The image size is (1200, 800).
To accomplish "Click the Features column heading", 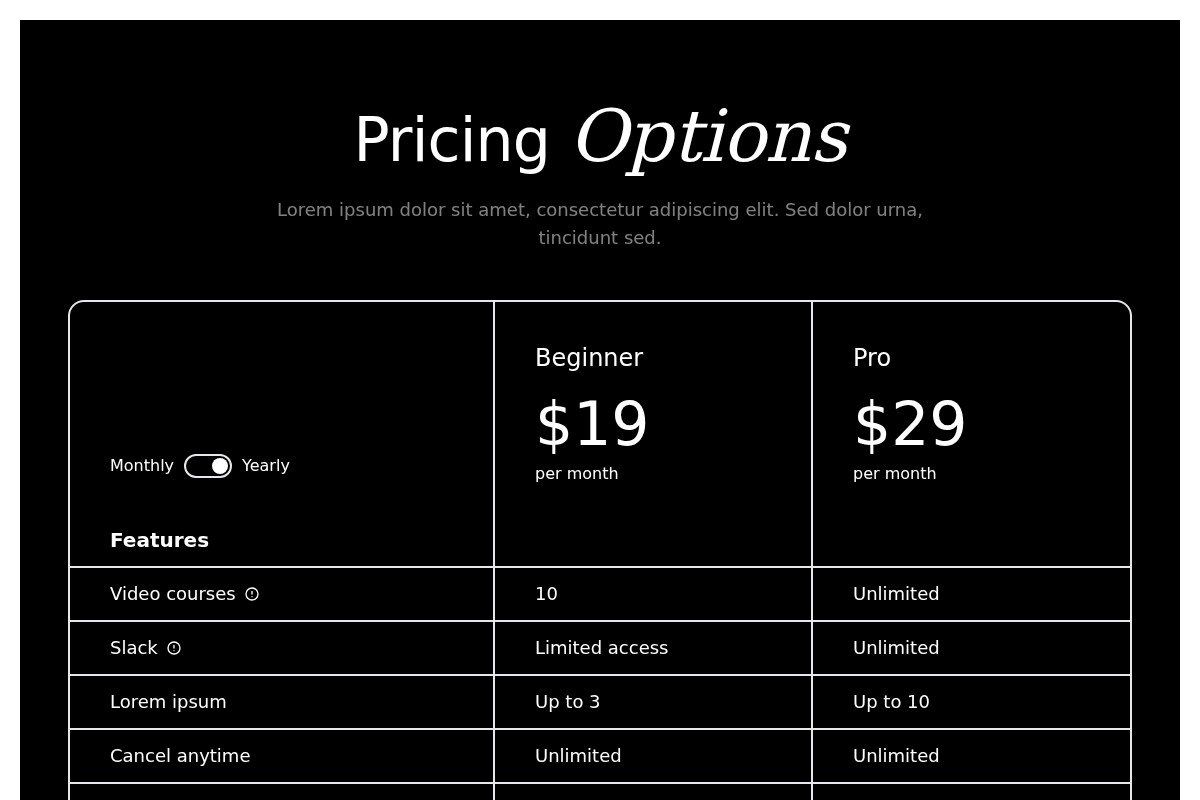I will (x=160, y=541).
